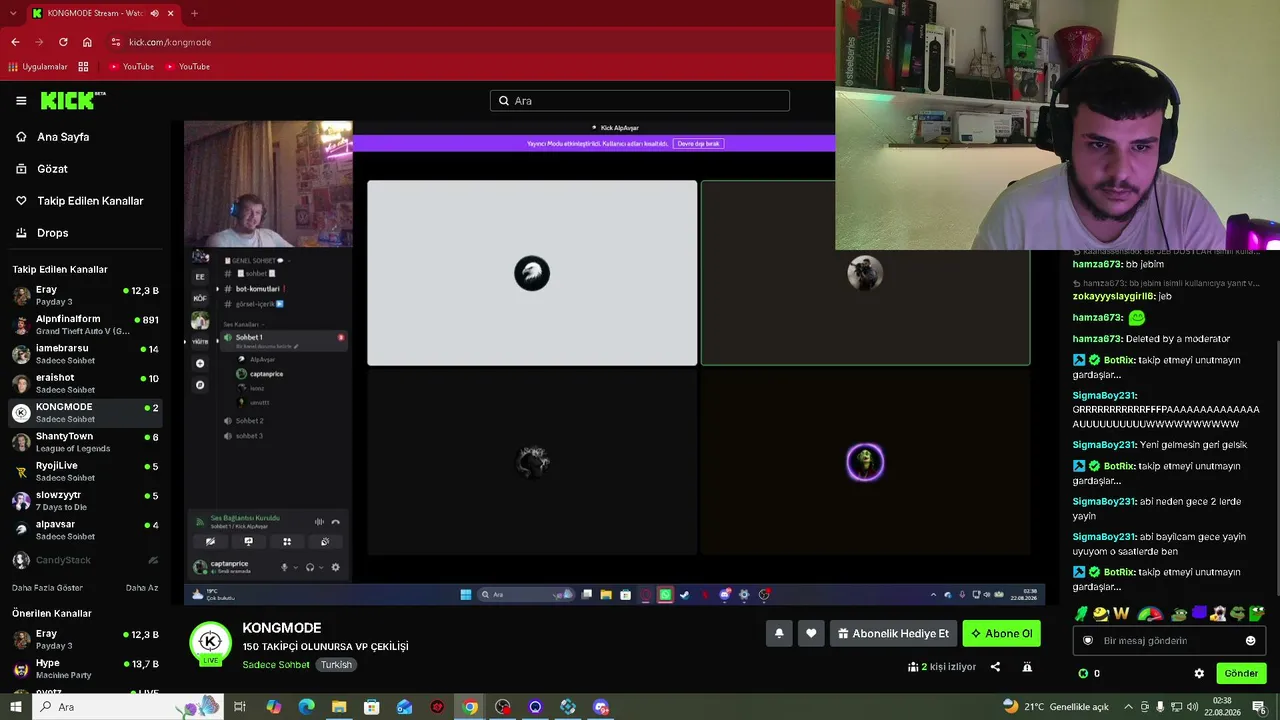The width and height of the screenshot is (1280, 720).
Task: Open the bookmark tab groups grid icon
Action: (x=83, y=67)
